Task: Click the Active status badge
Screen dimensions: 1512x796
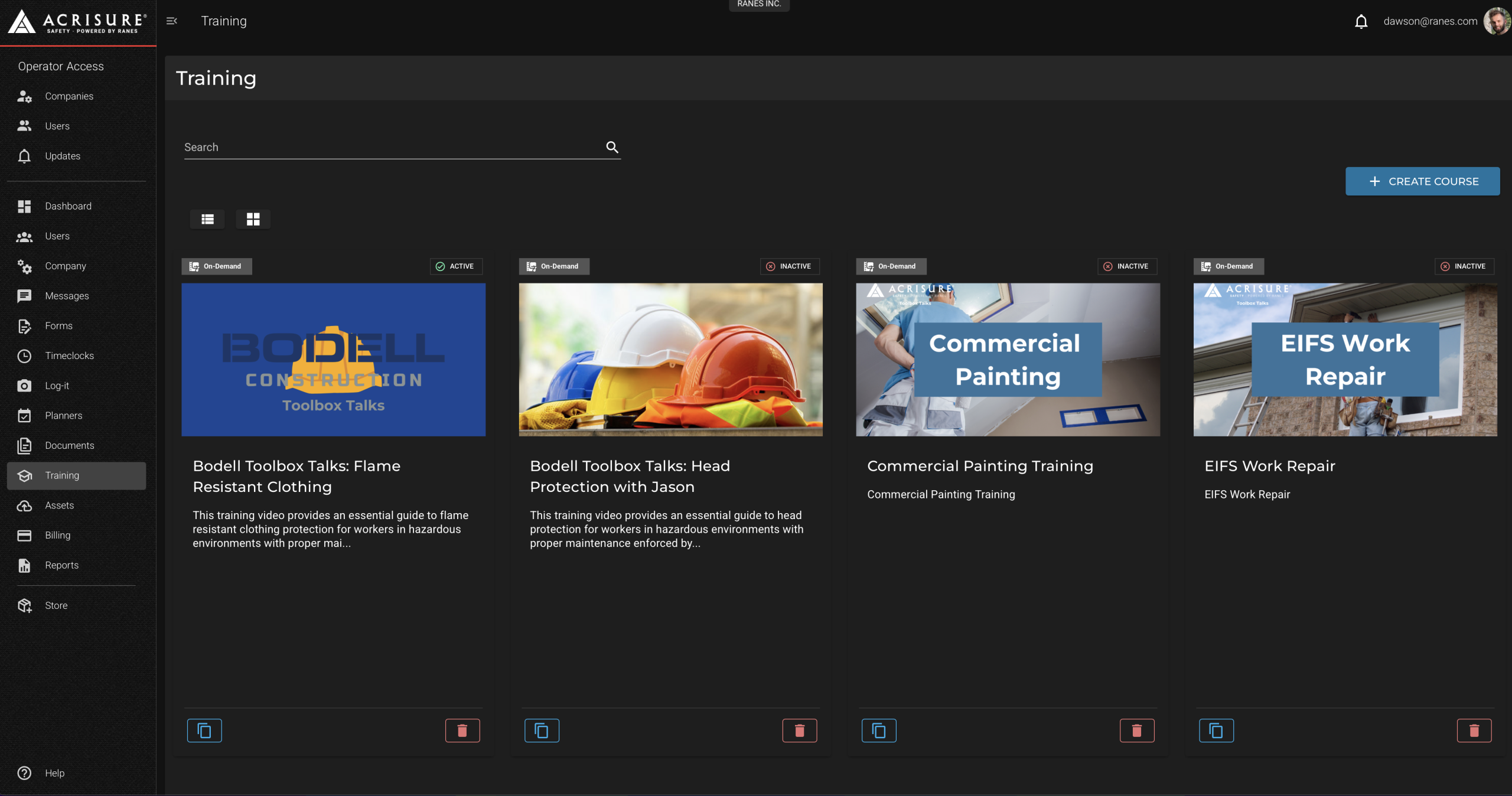Action: [x=455, y=266]
